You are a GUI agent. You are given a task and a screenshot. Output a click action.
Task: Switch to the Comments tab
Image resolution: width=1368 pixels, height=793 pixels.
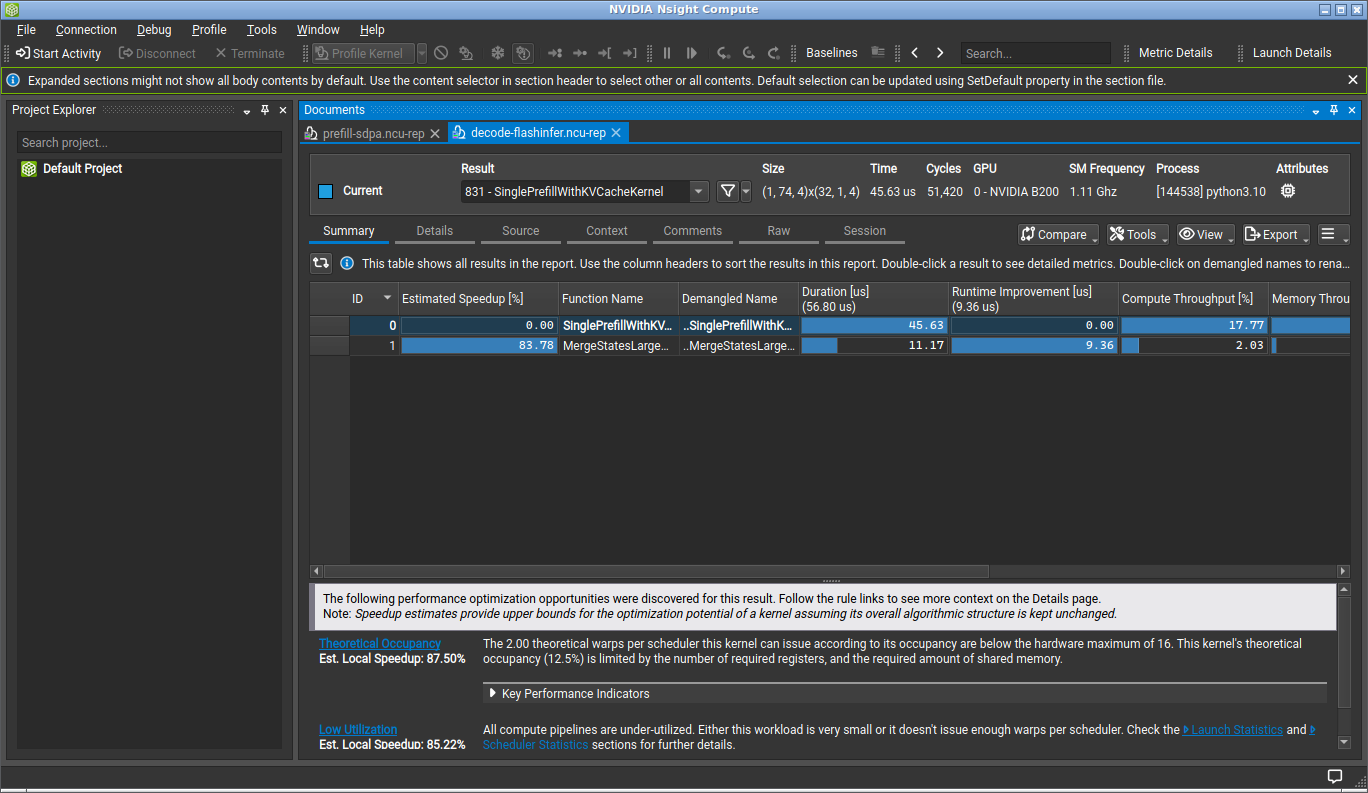coord(693,231)
